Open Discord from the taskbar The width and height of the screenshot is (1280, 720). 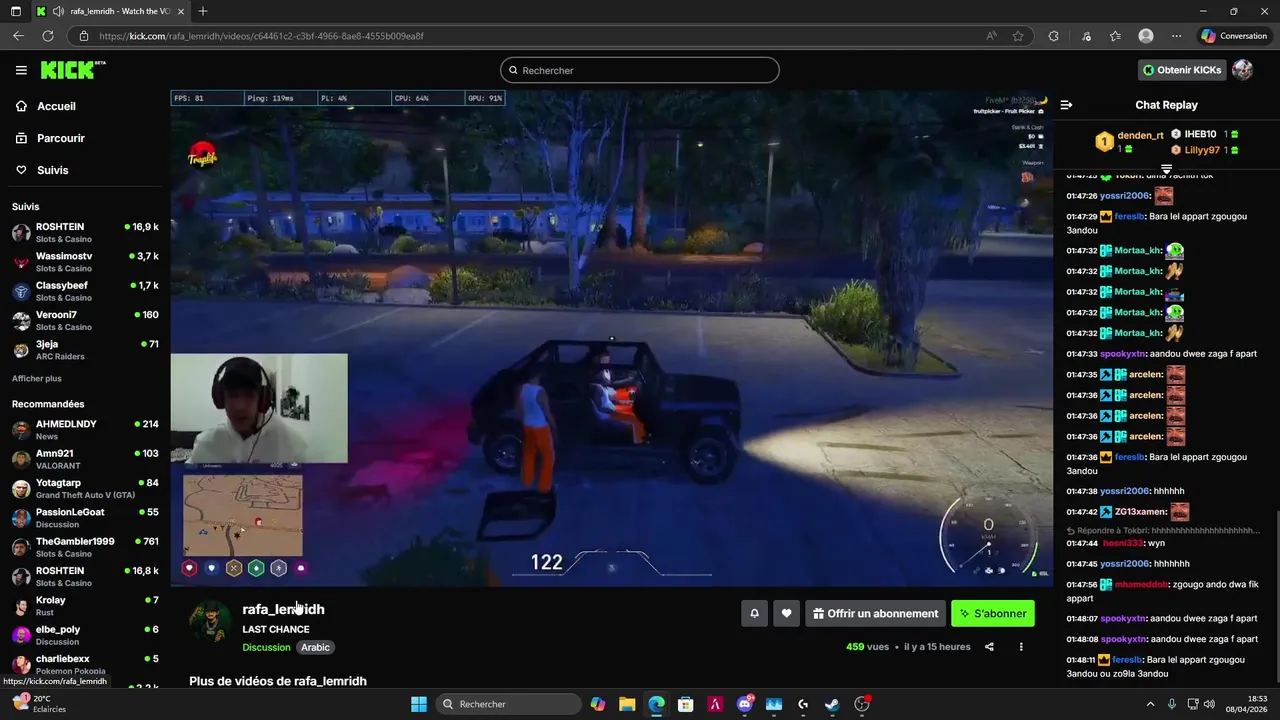click(x=745, y=704)
